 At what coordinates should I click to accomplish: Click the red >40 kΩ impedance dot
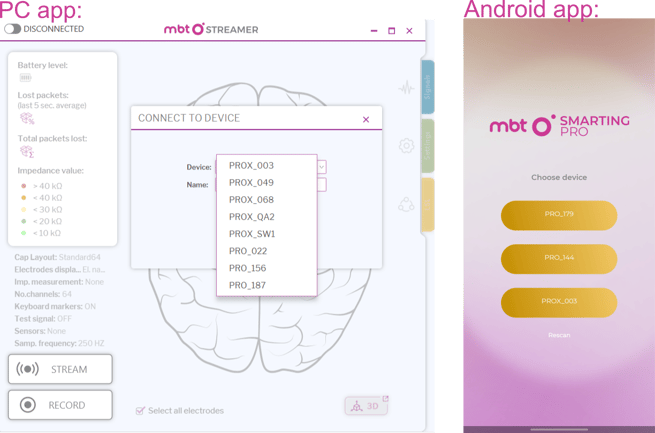[24, 186]
